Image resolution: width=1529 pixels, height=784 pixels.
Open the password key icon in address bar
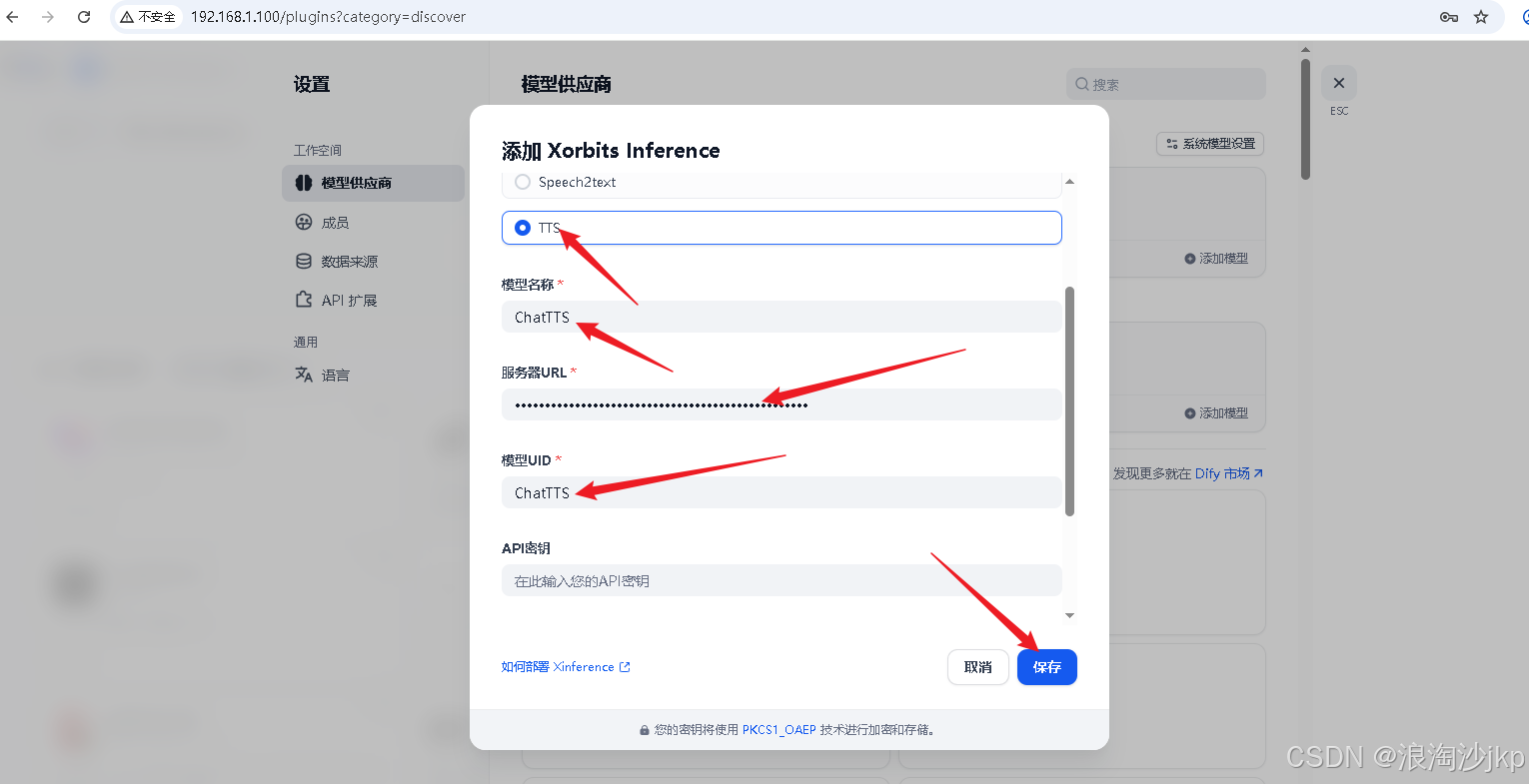pyautogui.click(x=1448, y=17)
